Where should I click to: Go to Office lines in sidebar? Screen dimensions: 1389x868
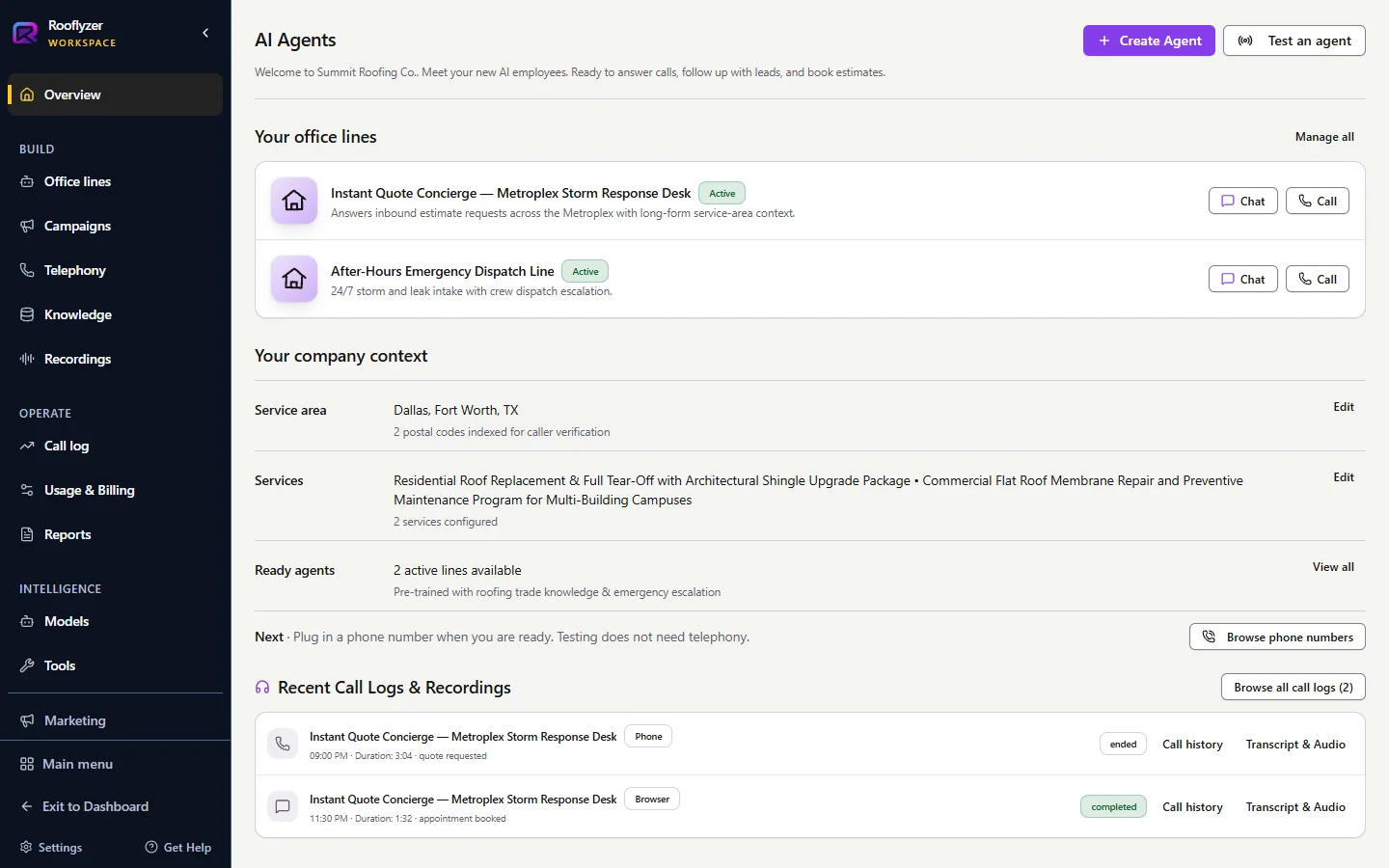[115, 181]
